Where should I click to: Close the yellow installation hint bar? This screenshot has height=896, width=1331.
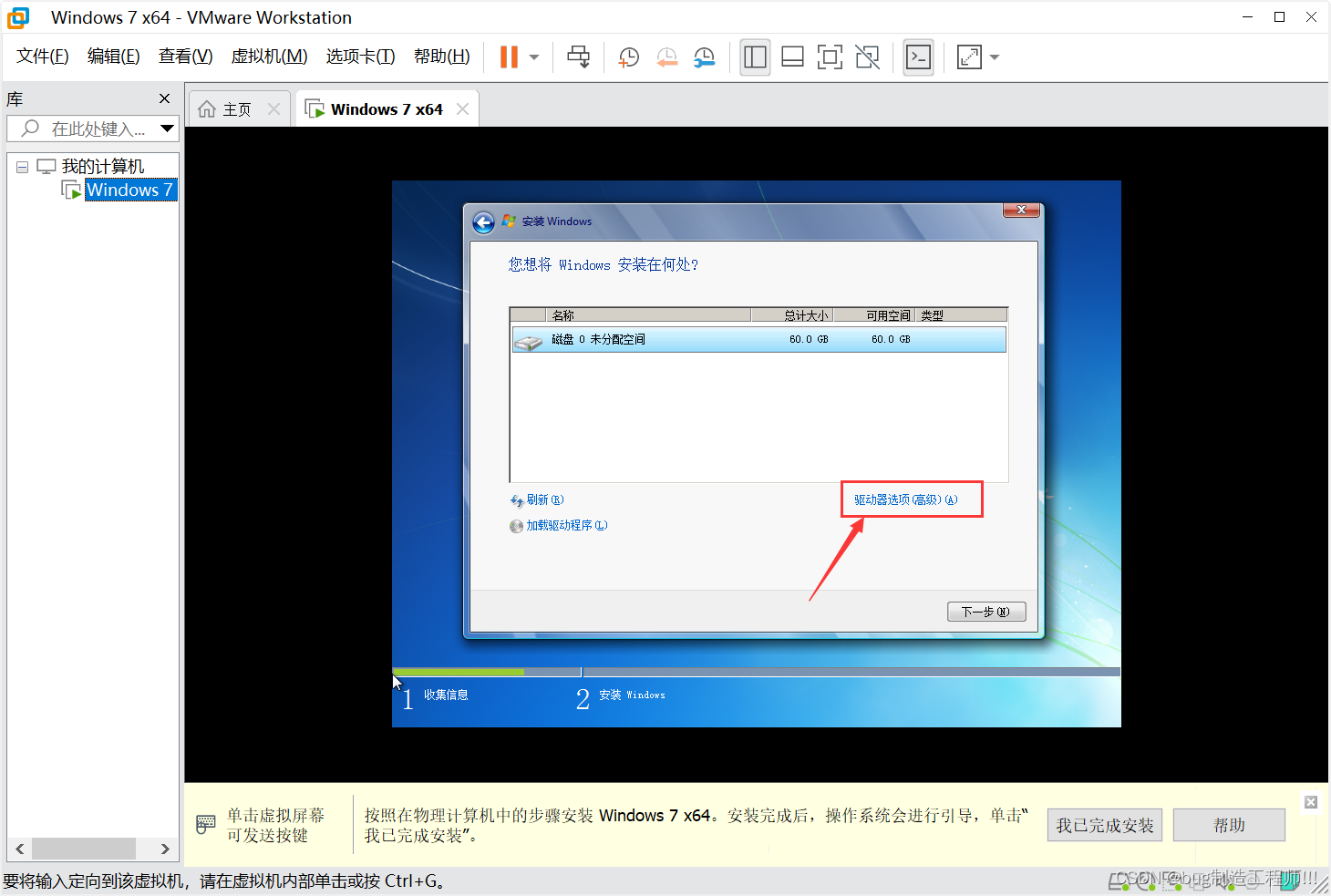pyautogui.click(x=1311, y=802)
